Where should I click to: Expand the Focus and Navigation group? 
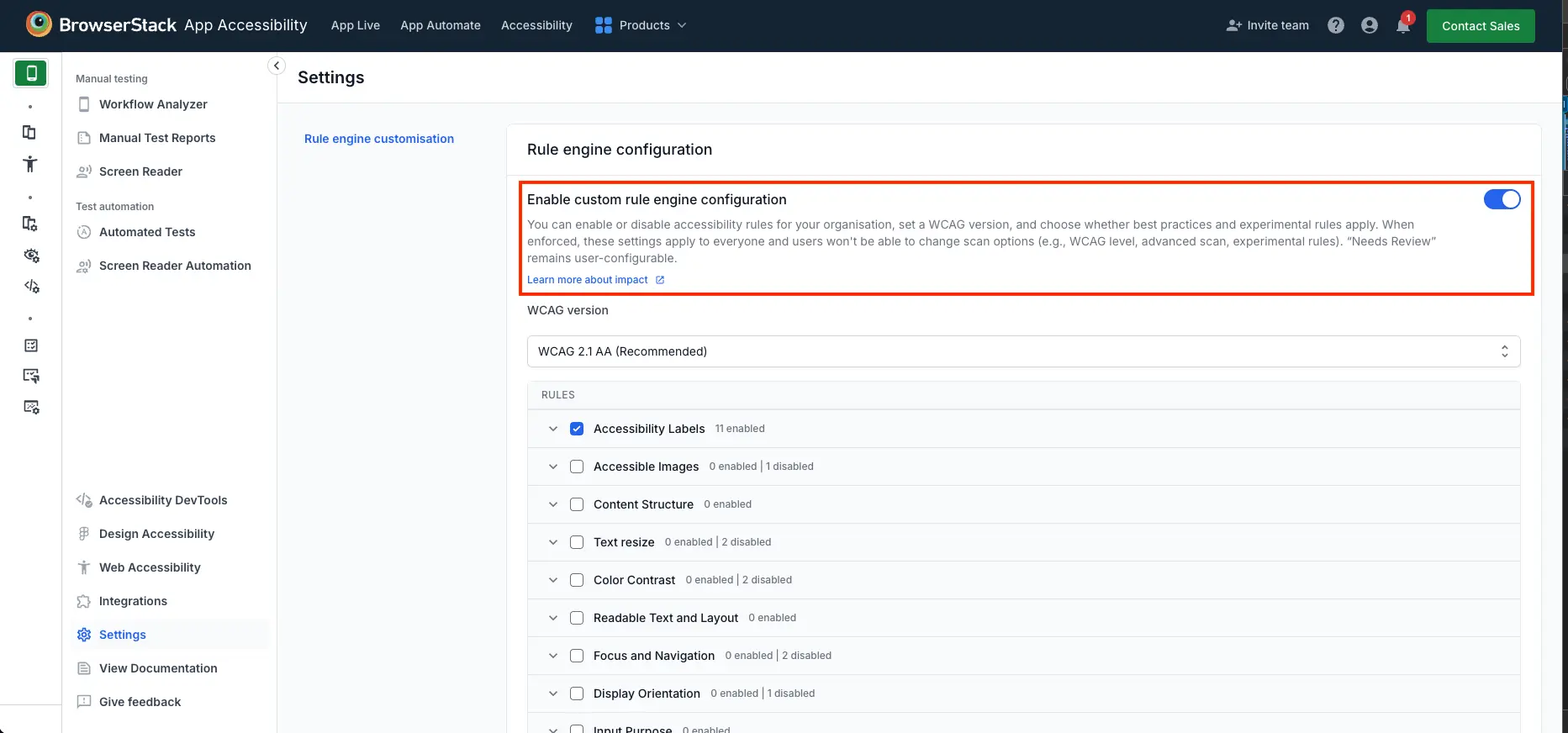[553, 656]
